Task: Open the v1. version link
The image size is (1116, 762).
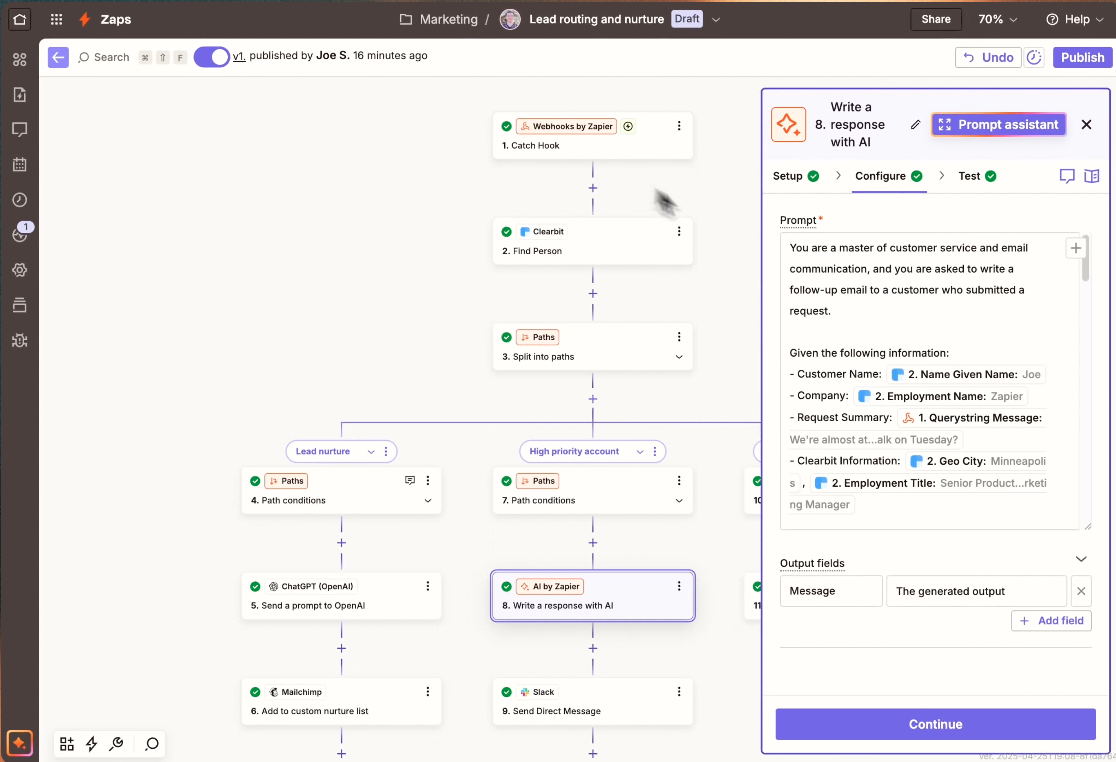Action: (x=239, y=55)
